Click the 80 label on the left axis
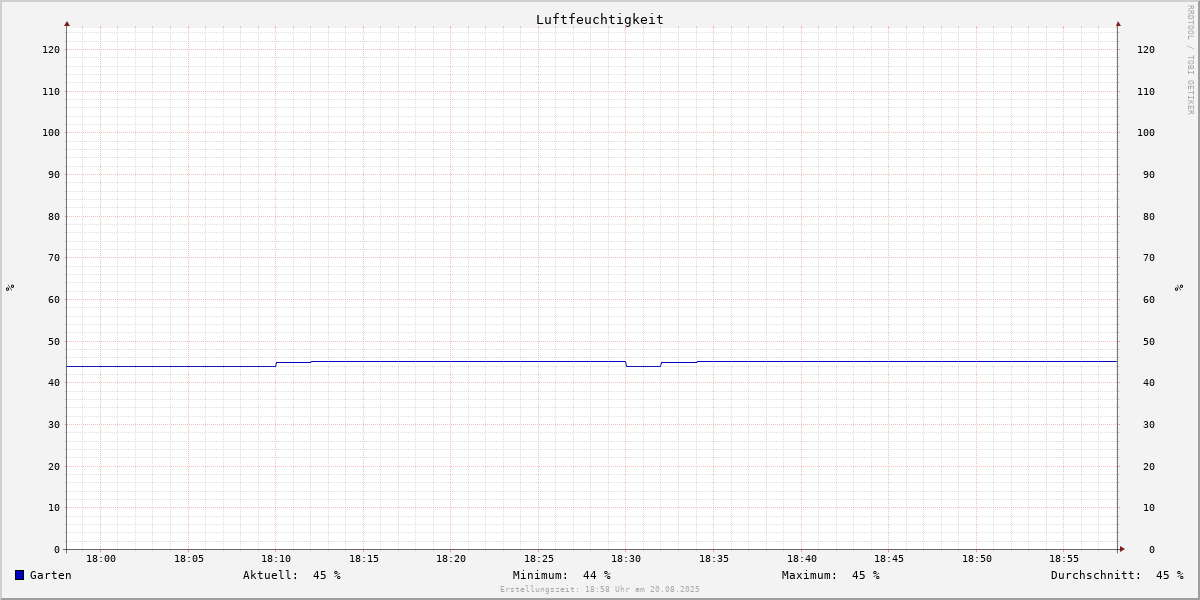Image resolution: width=1200 pixels, height=600 pixels. pyautogui.click(x=54, y=216)
